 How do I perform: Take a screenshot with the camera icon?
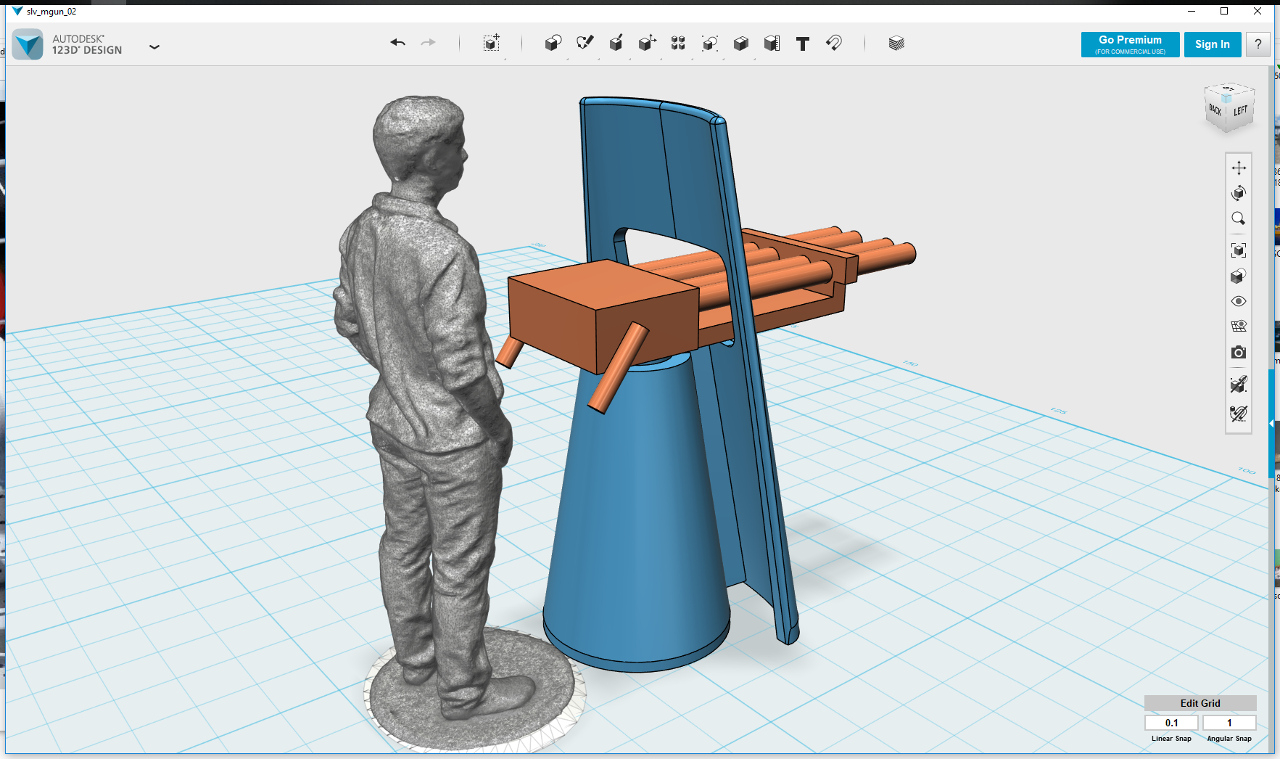(1239, 352)
